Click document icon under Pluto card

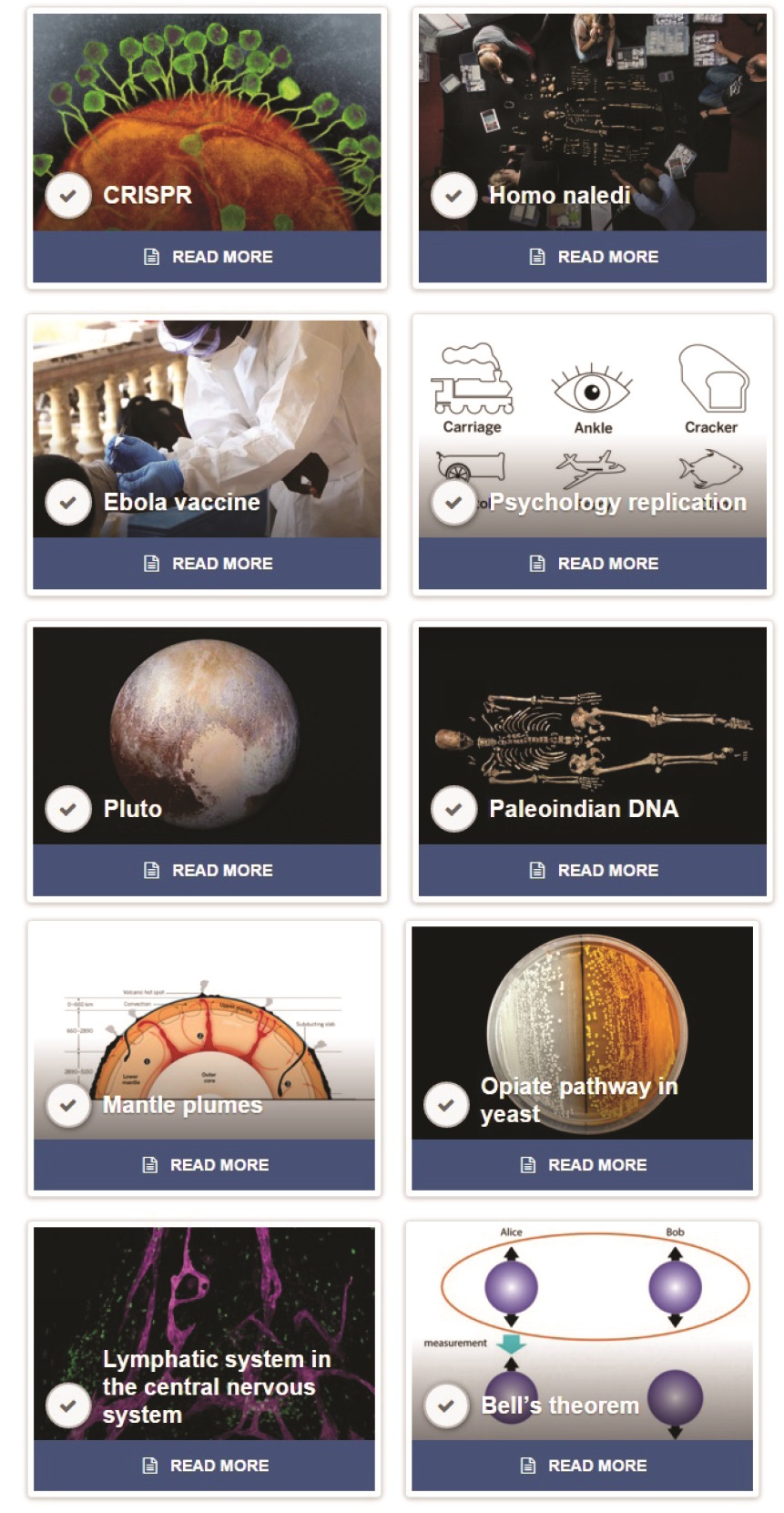coord(152,871)
